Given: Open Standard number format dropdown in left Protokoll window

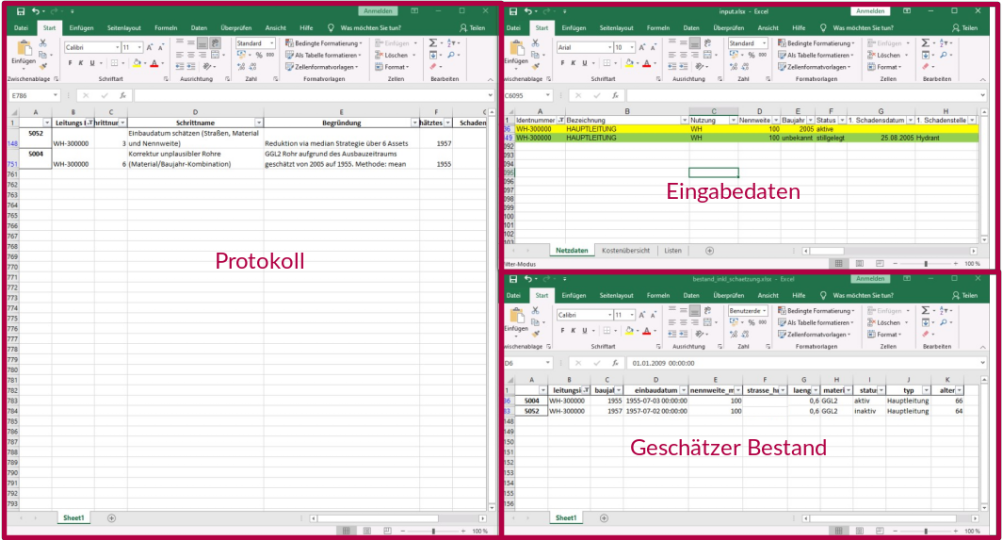Looking at the screenshot, I should pos(272,43).
